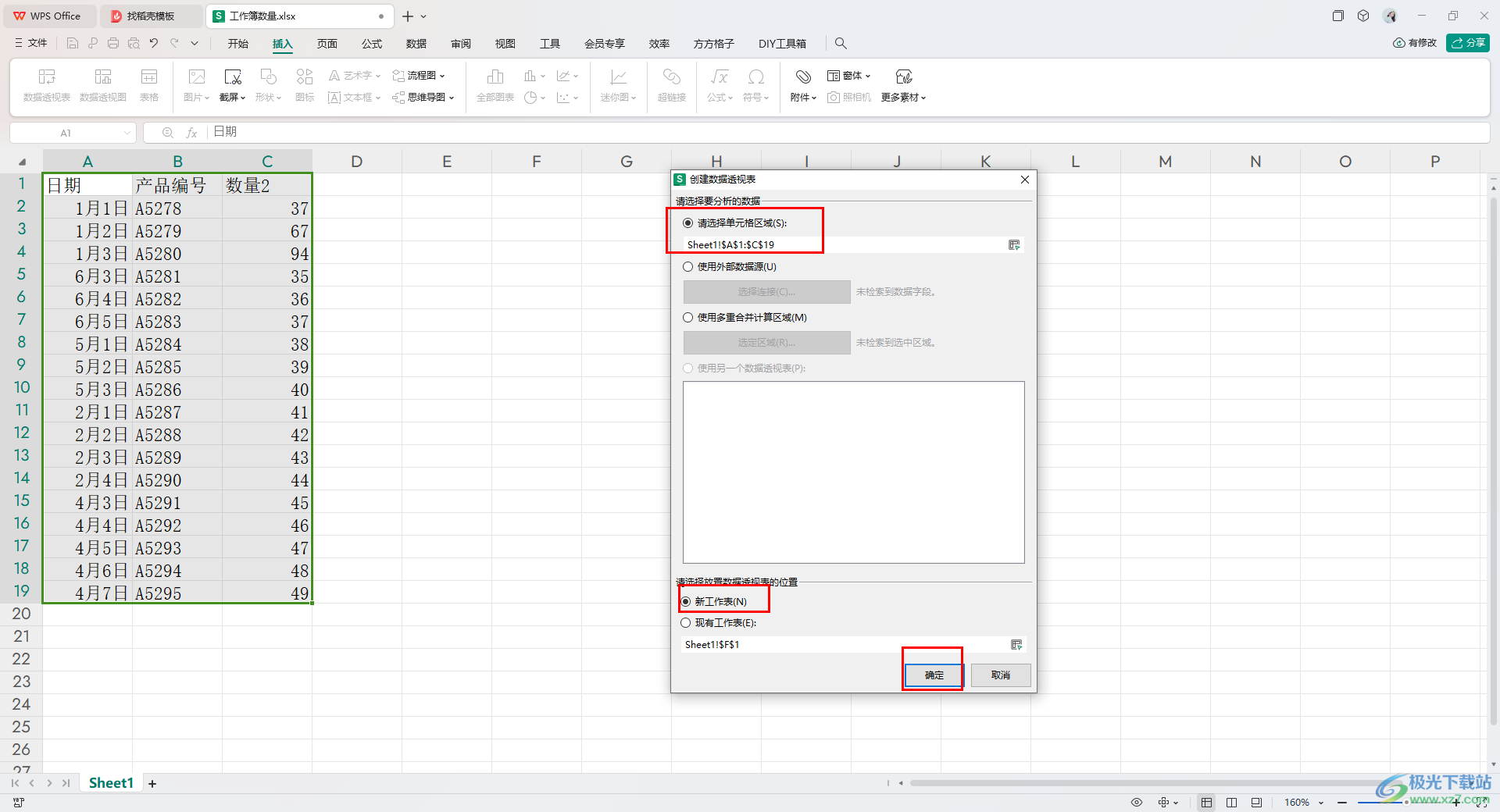This screenshot has height=812, width=1500.
Task: Open the 开始 (Home) ribbon tab
Action: 238,44
